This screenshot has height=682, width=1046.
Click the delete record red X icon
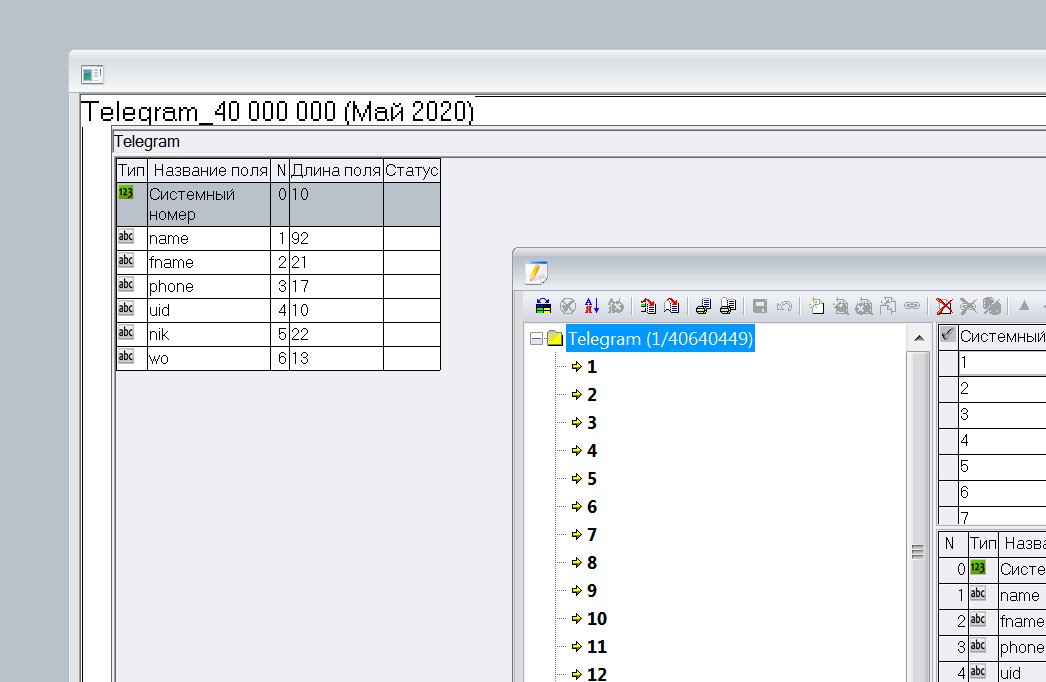[944, 306]
